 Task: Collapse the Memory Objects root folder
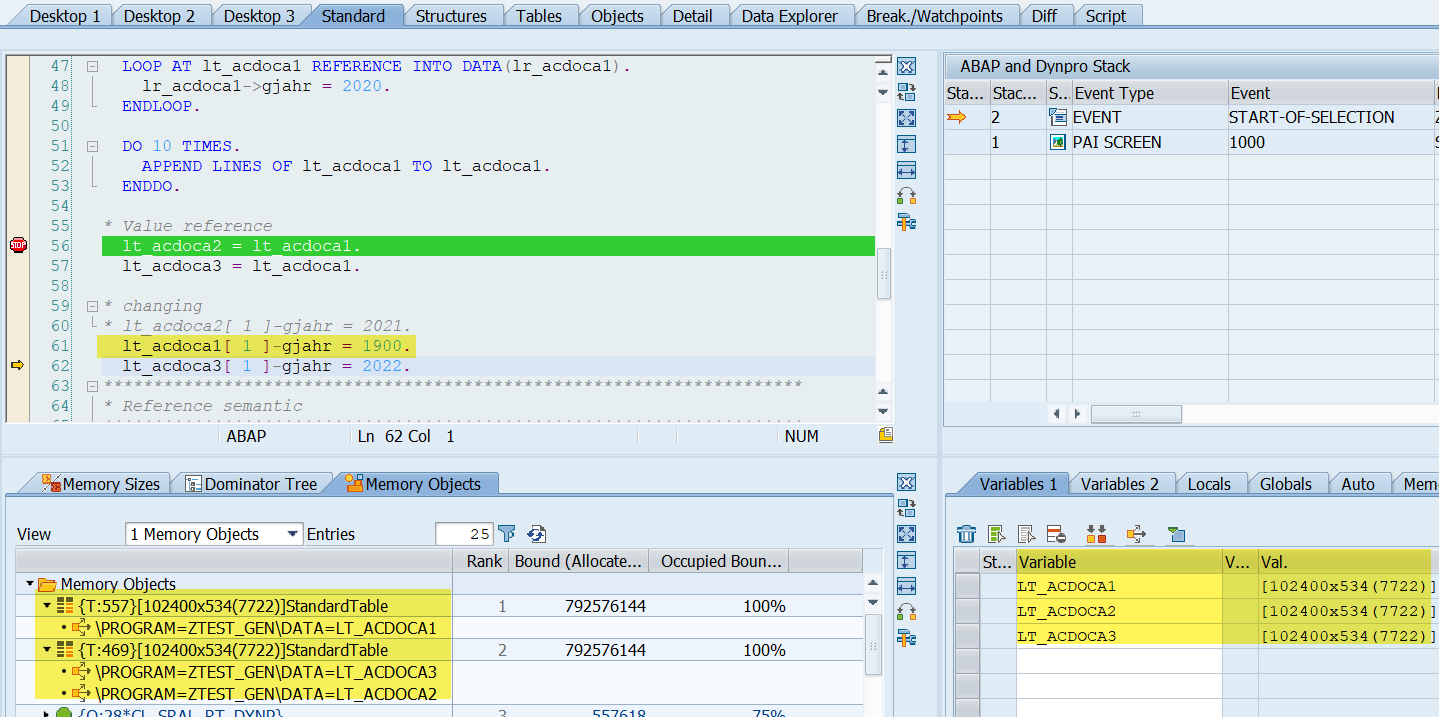pyautogui.click(x=28, y=581)
